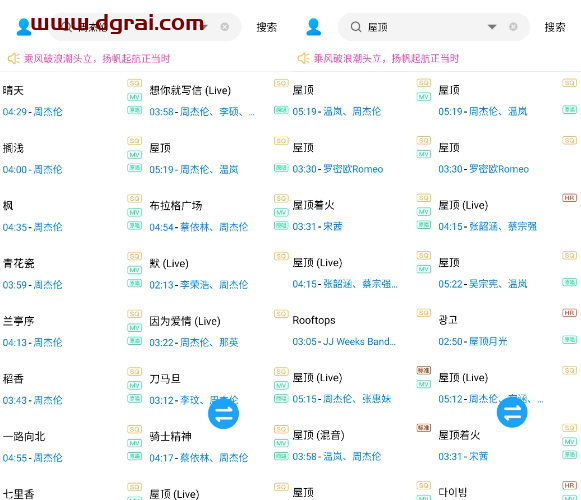Open user profile icon on 周杰伦 search screen
Image resolution: width=581 pixels, height=500 pixels.
coord(24,27)
